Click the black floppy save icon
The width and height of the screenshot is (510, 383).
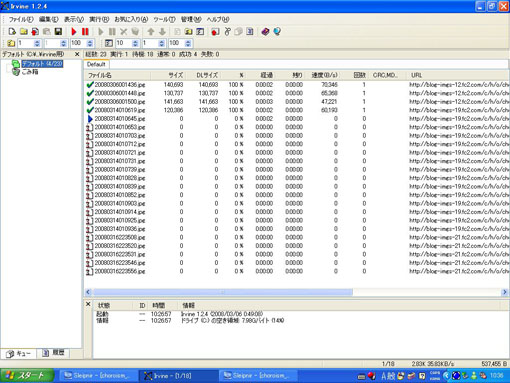click(x=58, y=32)
